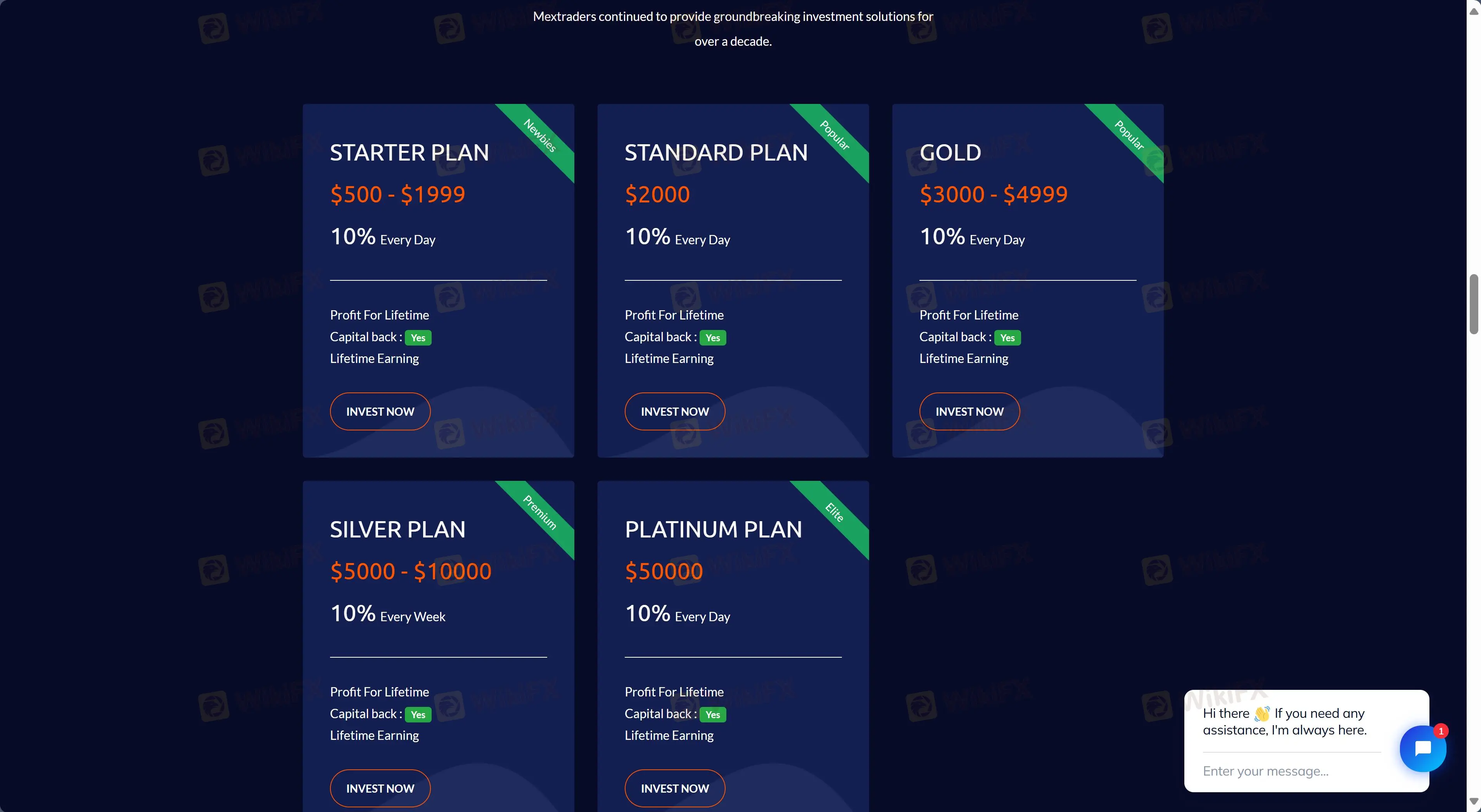Click the Newbies ribbon on Starter Plan

[540, 136]
